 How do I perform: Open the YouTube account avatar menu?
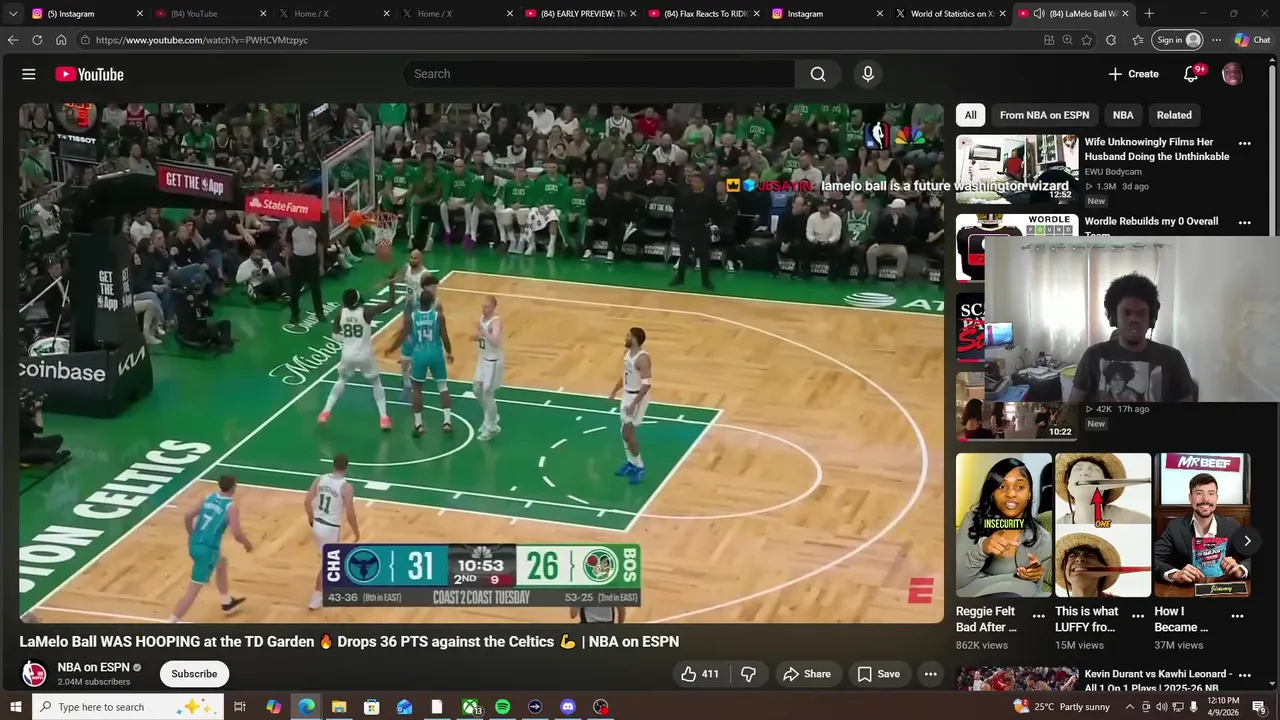coord(1232,74)
